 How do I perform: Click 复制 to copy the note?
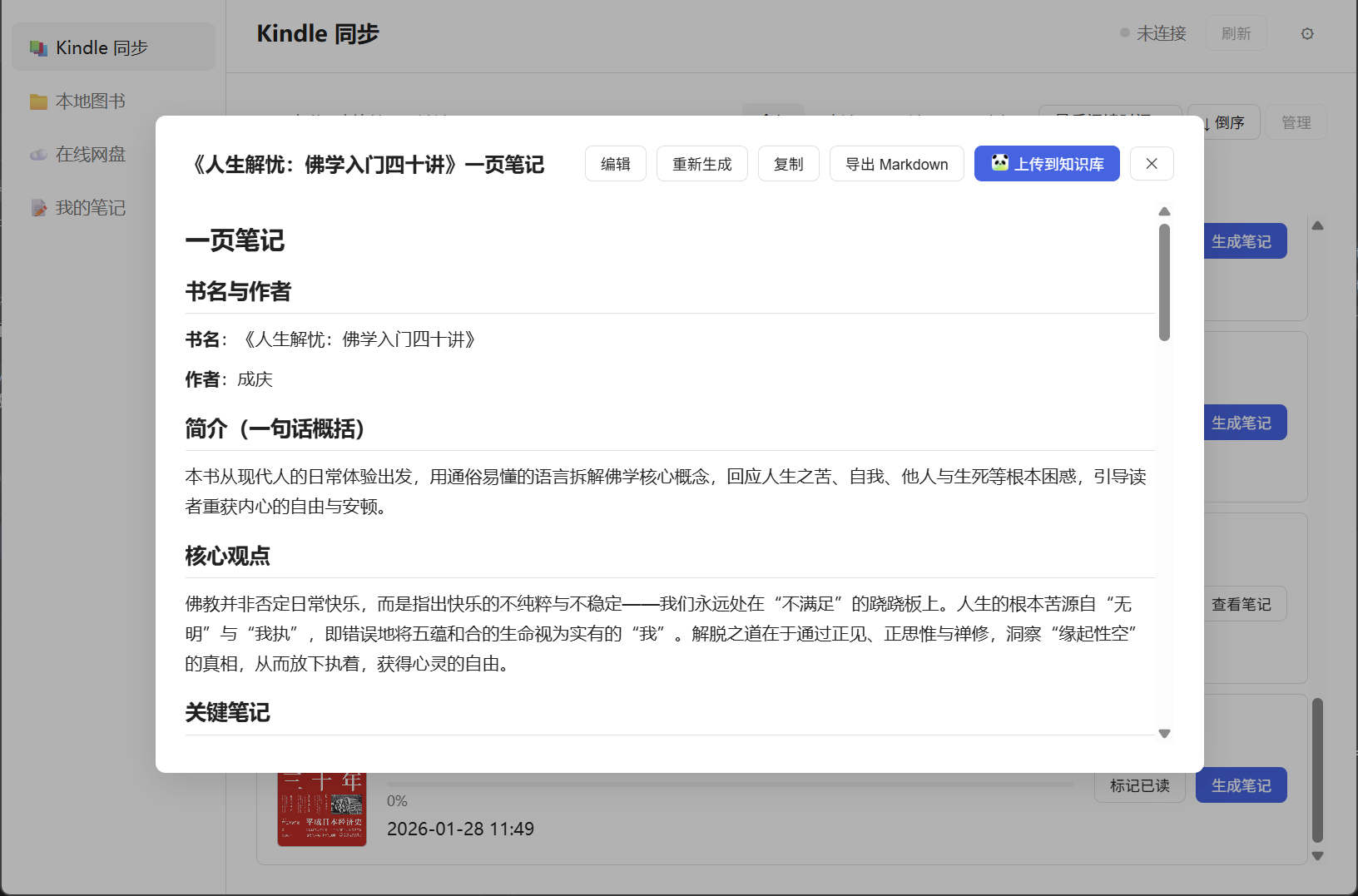tap(789, 164)
